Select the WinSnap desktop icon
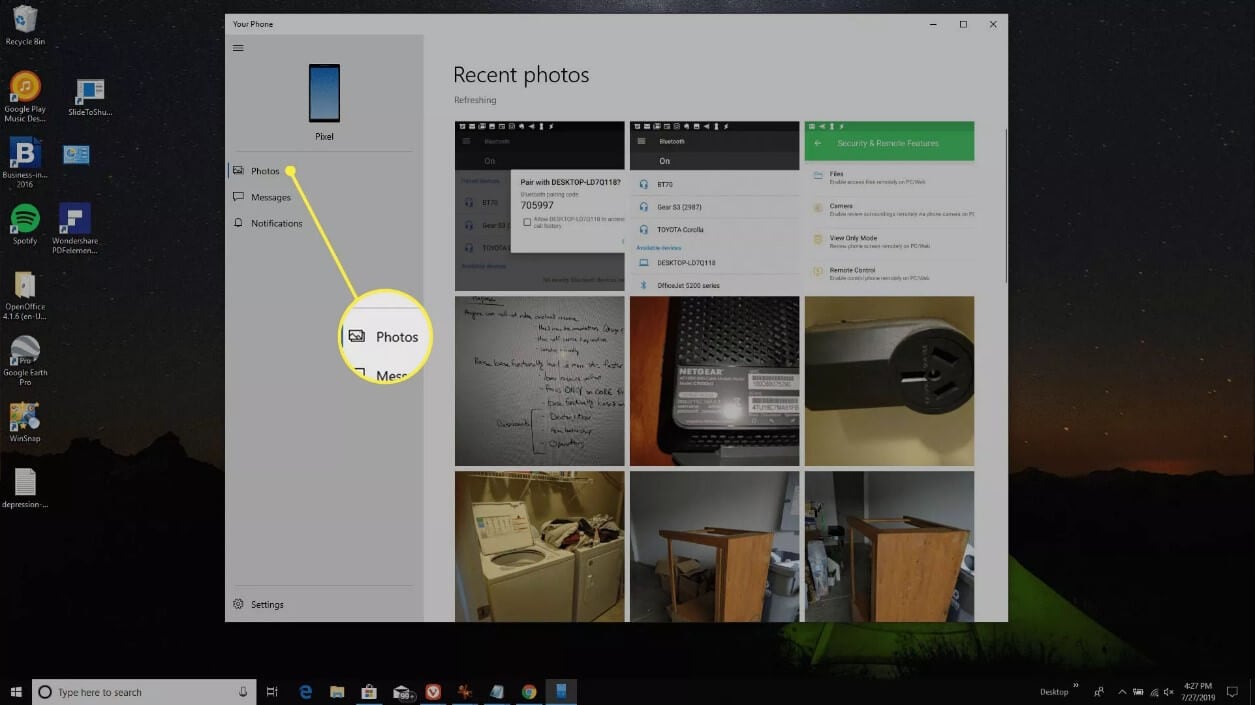This screenshot has height=705, width=1255. [x=25, y=422]
